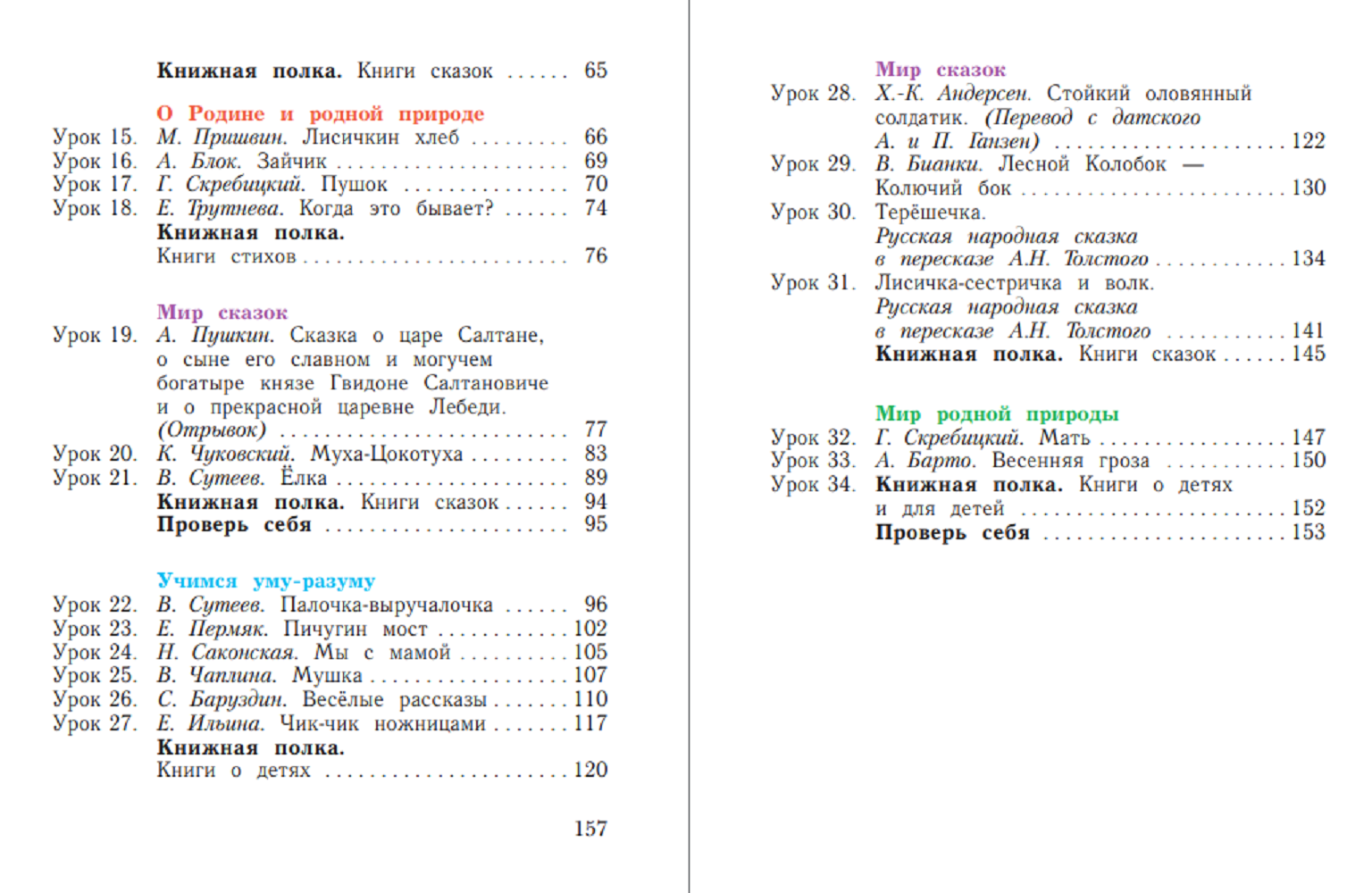Select 'Урок 31. Лисичка-сестричка и волк.'

[x=963, y=283]
